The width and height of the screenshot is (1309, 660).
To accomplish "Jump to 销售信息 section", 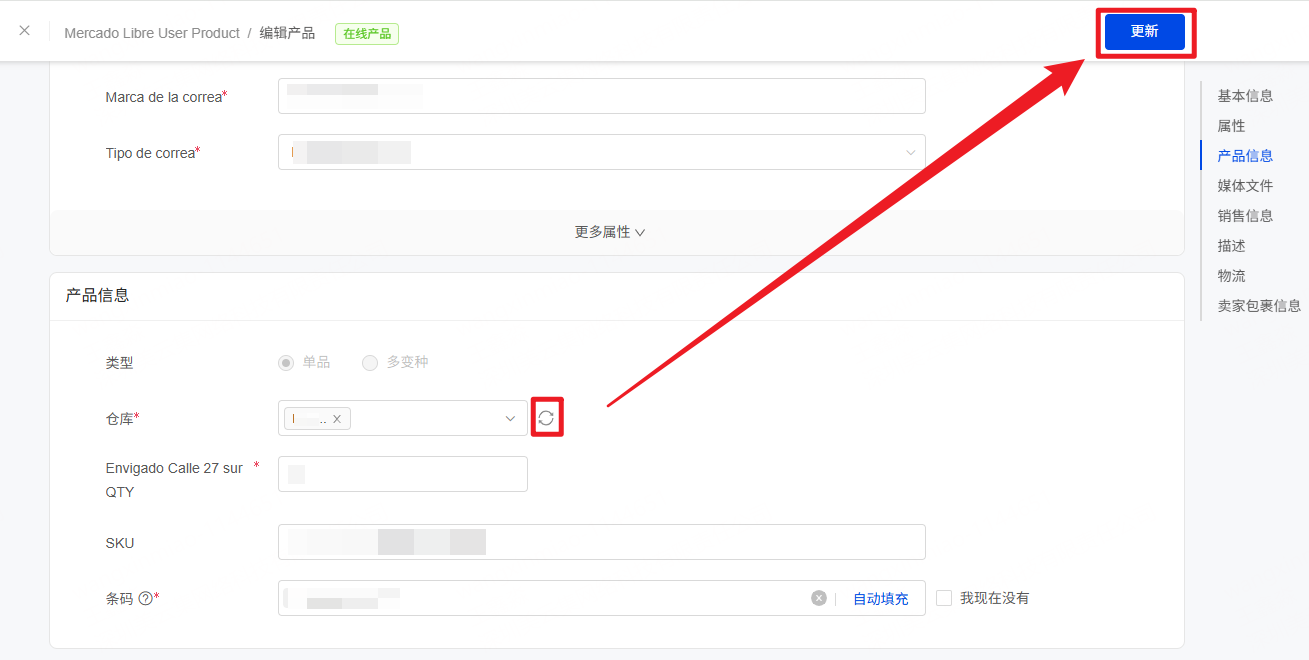I will [1245, 216].
